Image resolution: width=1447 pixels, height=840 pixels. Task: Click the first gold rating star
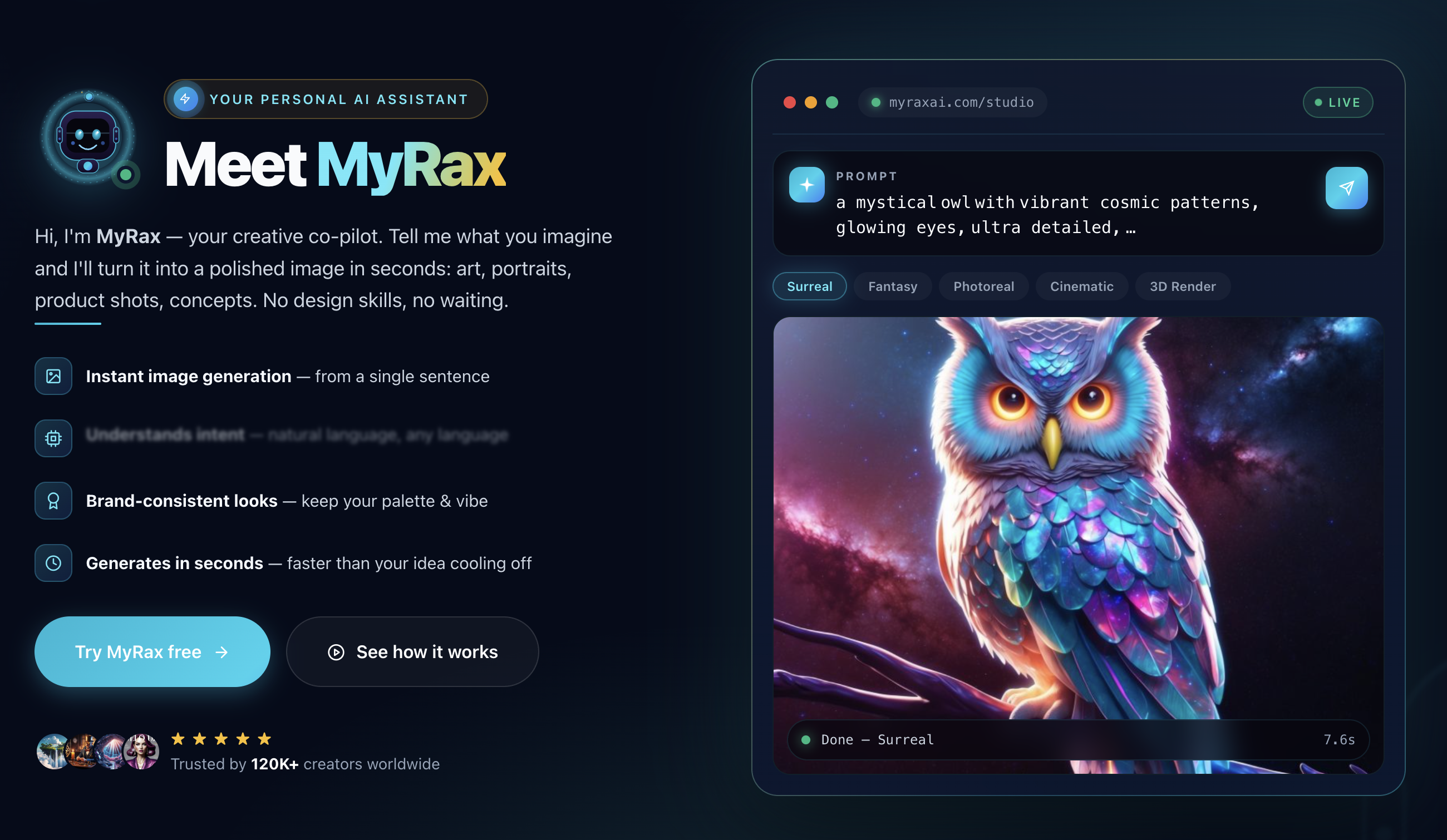click(x=178, y=738)
